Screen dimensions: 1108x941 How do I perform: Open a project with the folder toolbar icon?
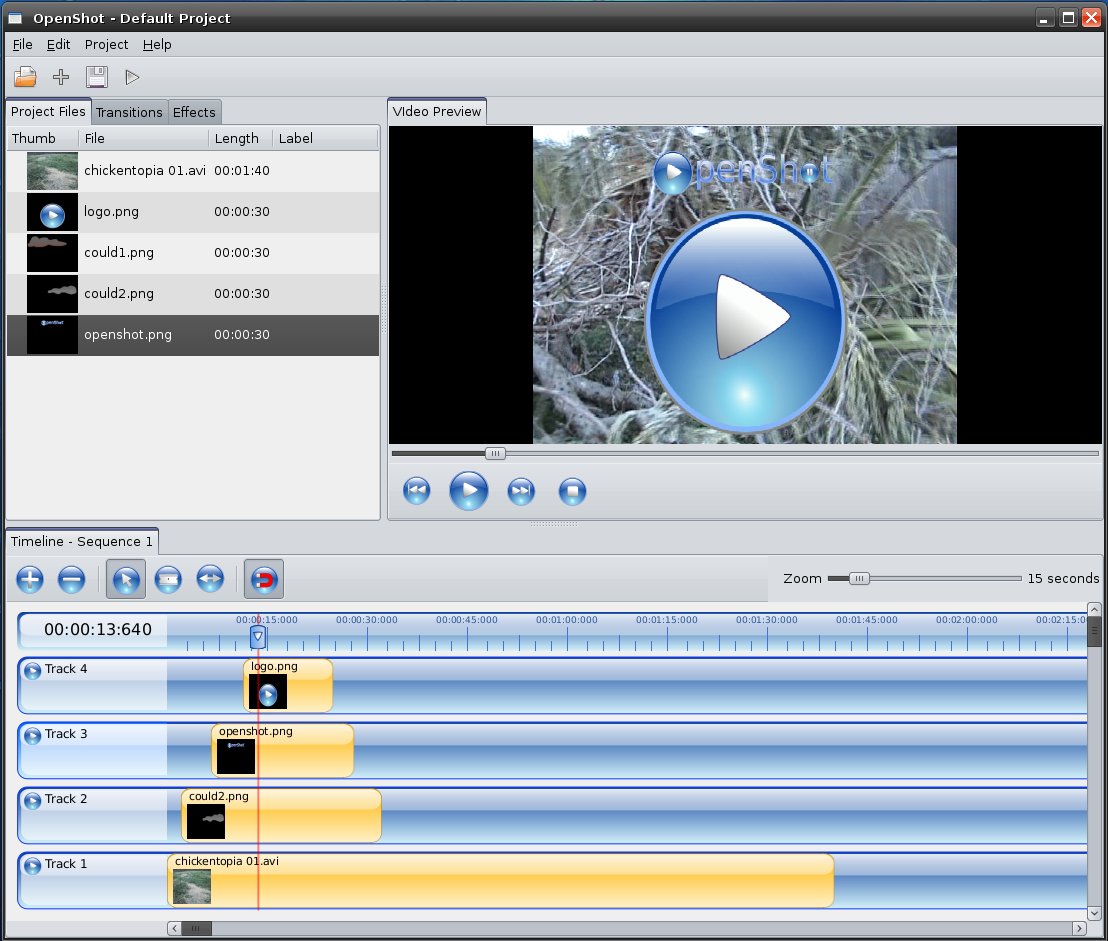click(24, 77)
